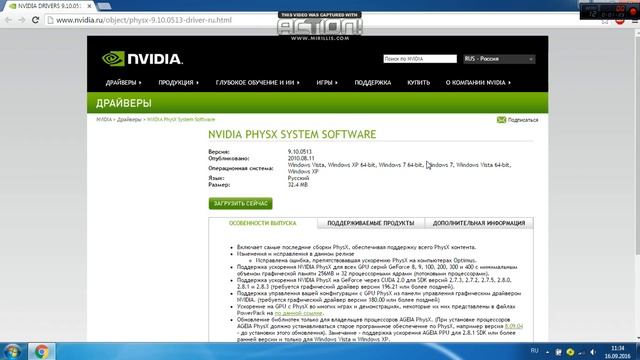
Task: Click version value 9.10.0513
Action: click(x=300, y=152)
